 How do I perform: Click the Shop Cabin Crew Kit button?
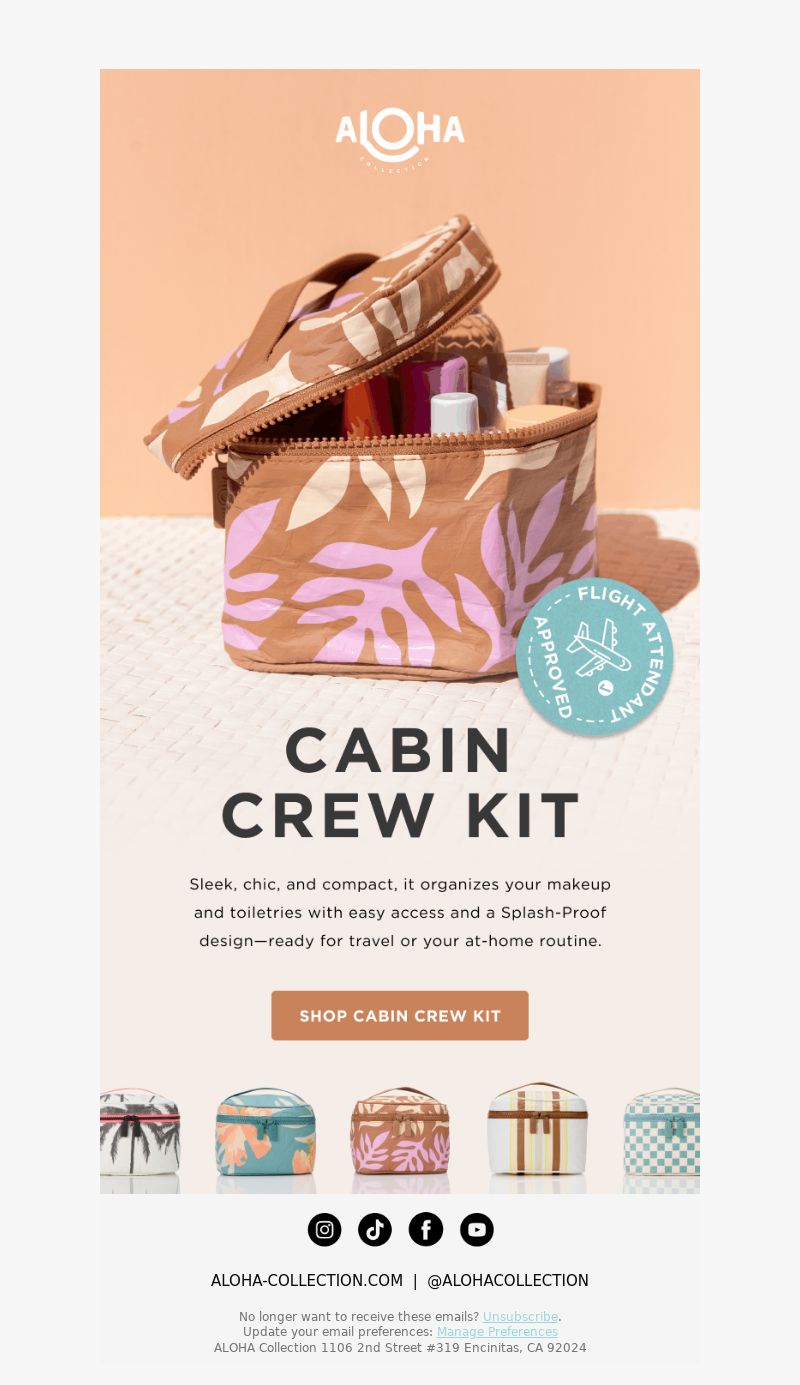coord(400,1015)
